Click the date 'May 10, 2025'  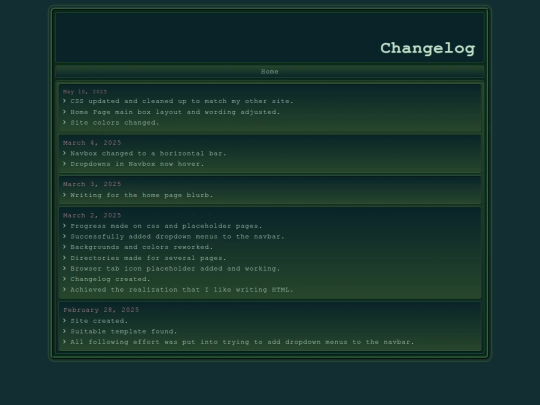pos(85,92)
